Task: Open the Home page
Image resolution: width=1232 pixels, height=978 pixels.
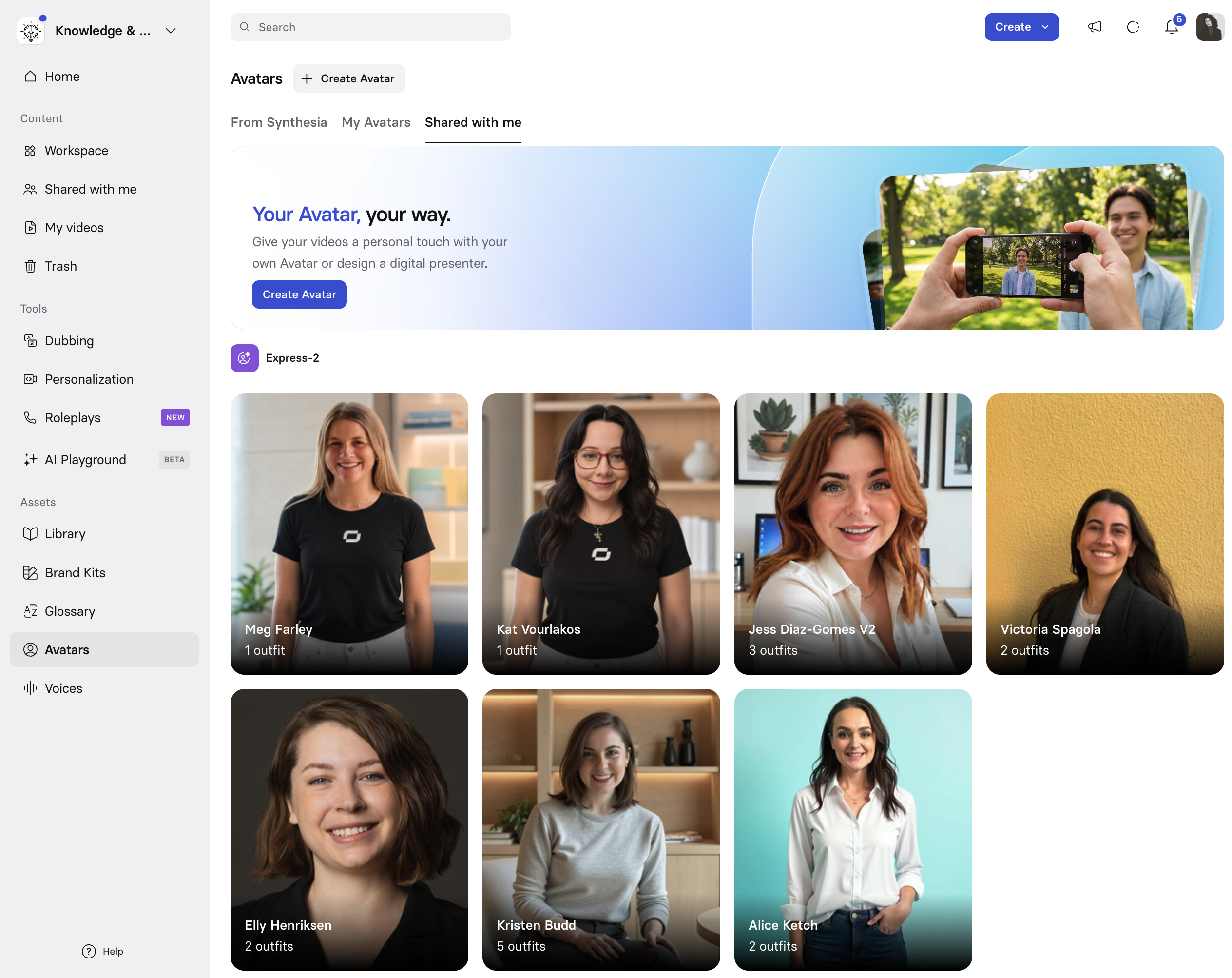Action: click(x=104, y=77)
